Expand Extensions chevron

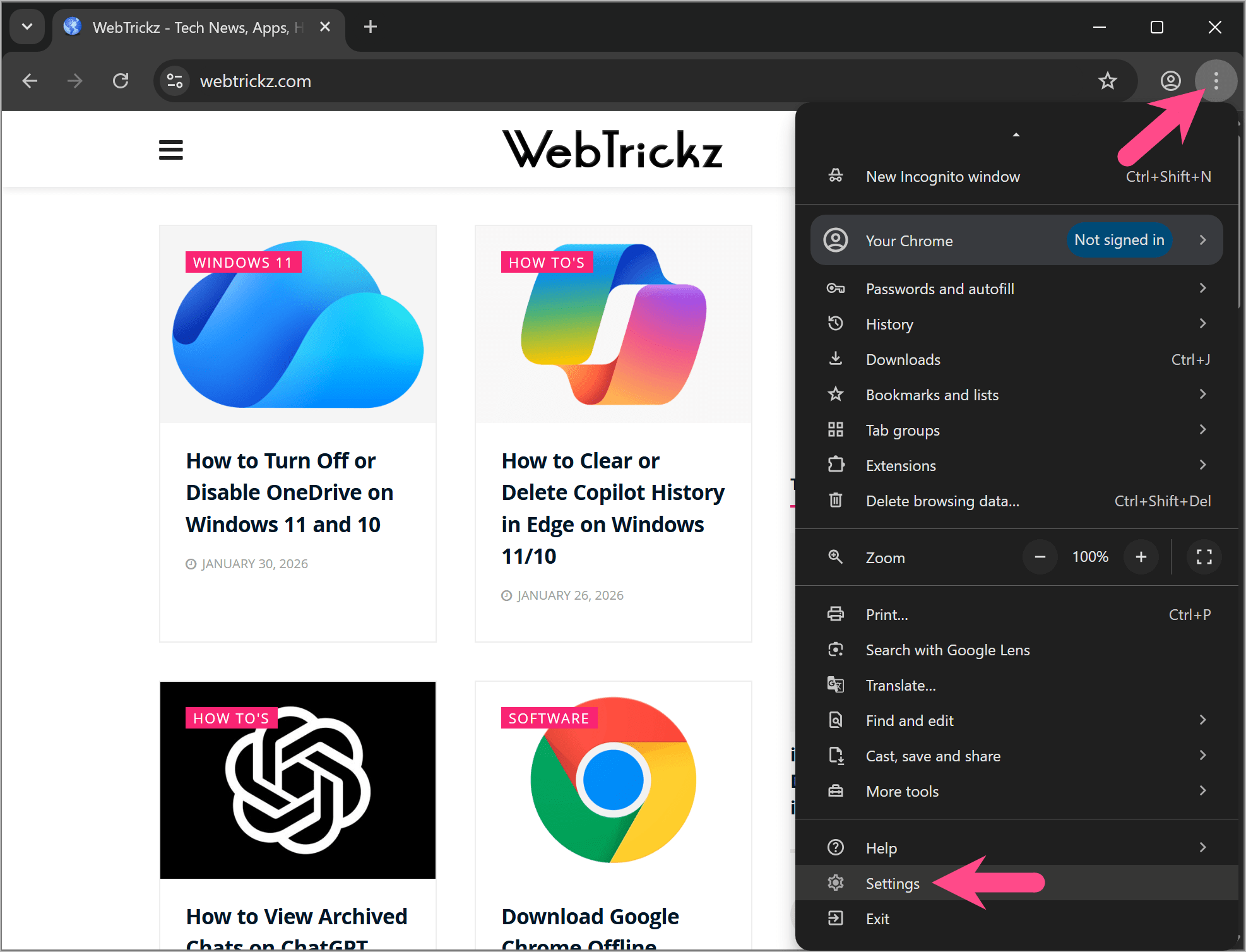1203,465
